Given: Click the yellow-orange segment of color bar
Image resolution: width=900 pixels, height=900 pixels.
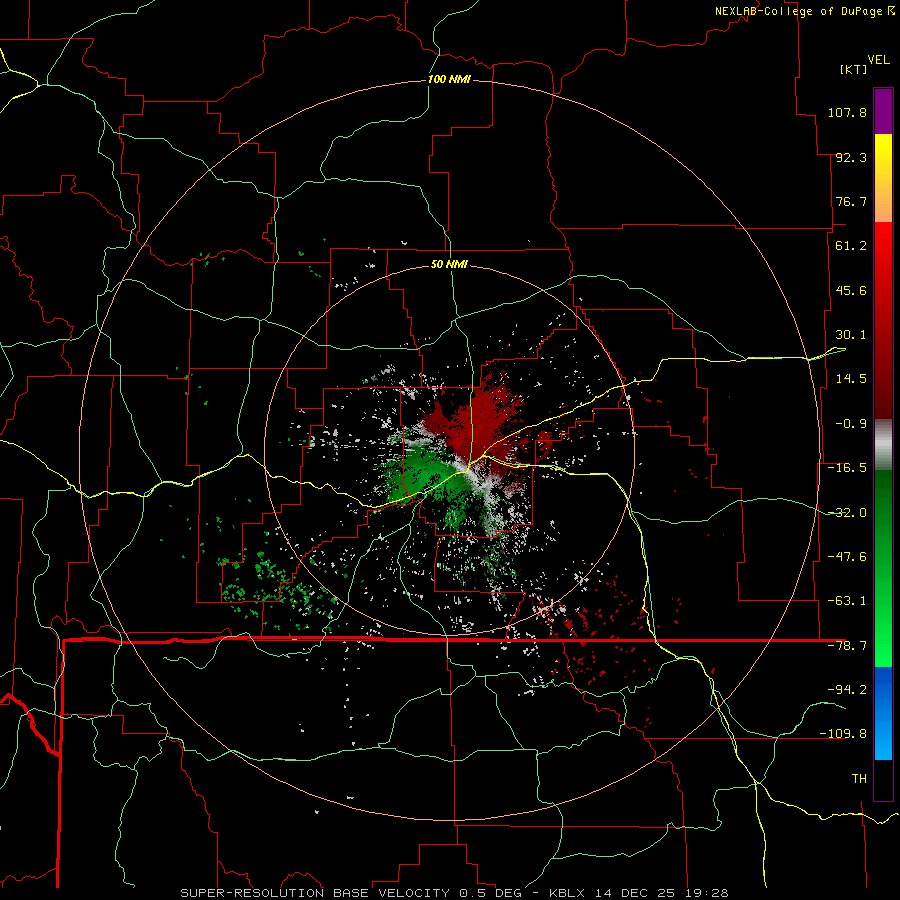Looking at the screenshot, I should [883, 178].
